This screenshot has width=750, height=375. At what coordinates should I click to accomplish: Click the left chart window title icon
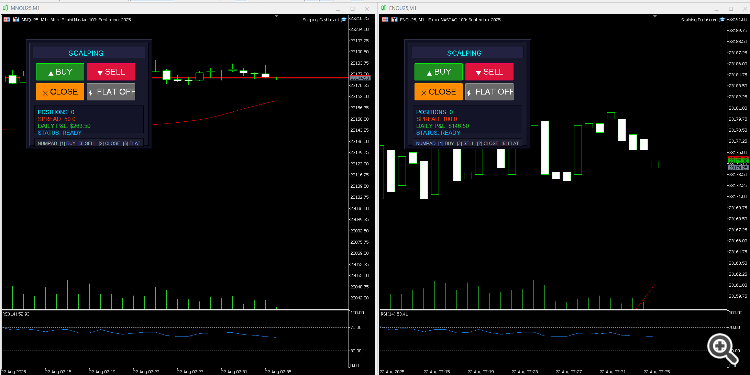click(6, 9)
